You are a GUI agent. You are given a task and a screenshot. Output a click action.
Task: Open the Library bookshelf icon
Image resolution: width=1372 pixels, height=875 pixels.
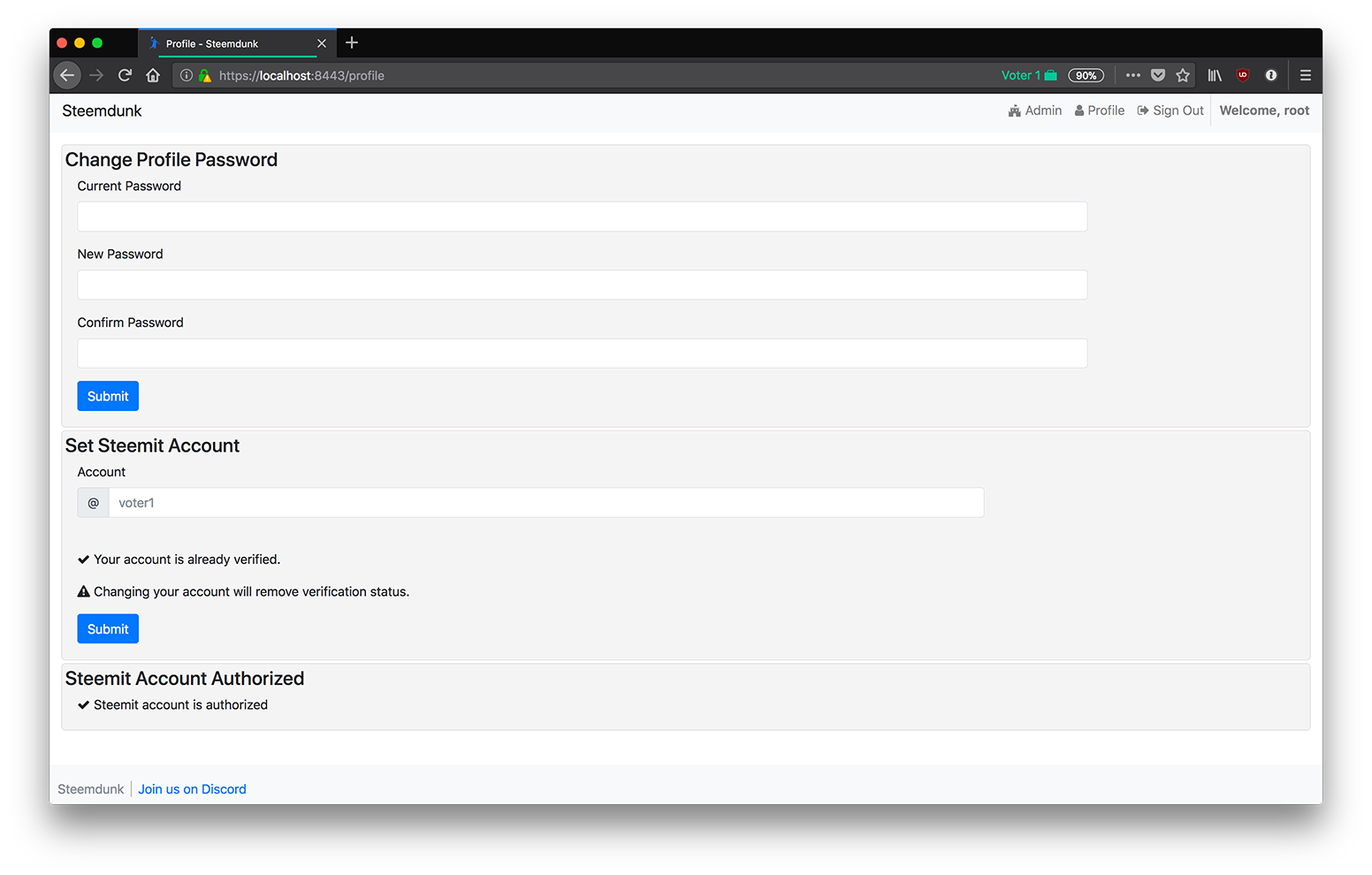coord(1215,75)
